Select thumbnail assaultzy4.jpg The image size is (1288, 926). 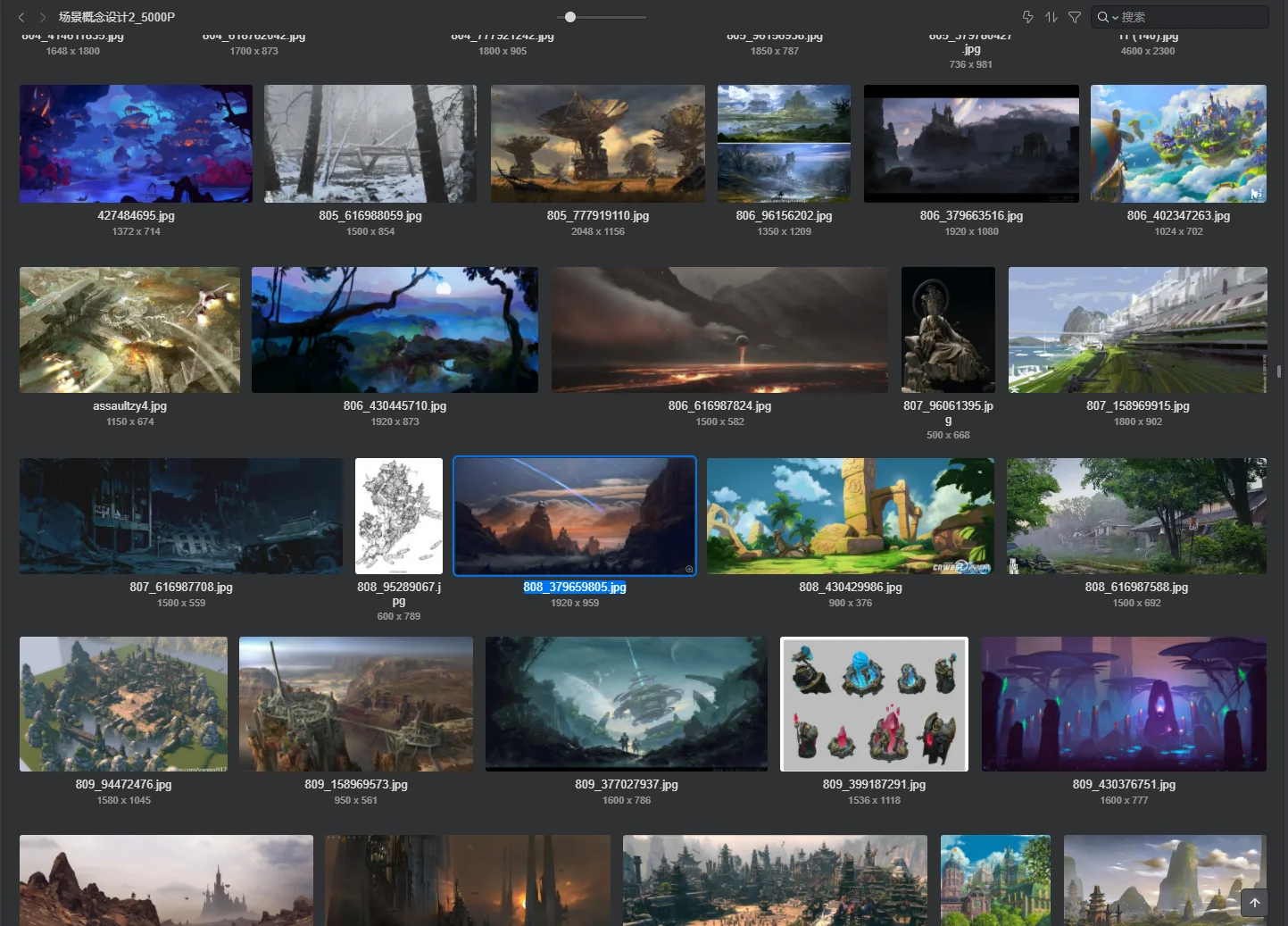coord(129,330)
